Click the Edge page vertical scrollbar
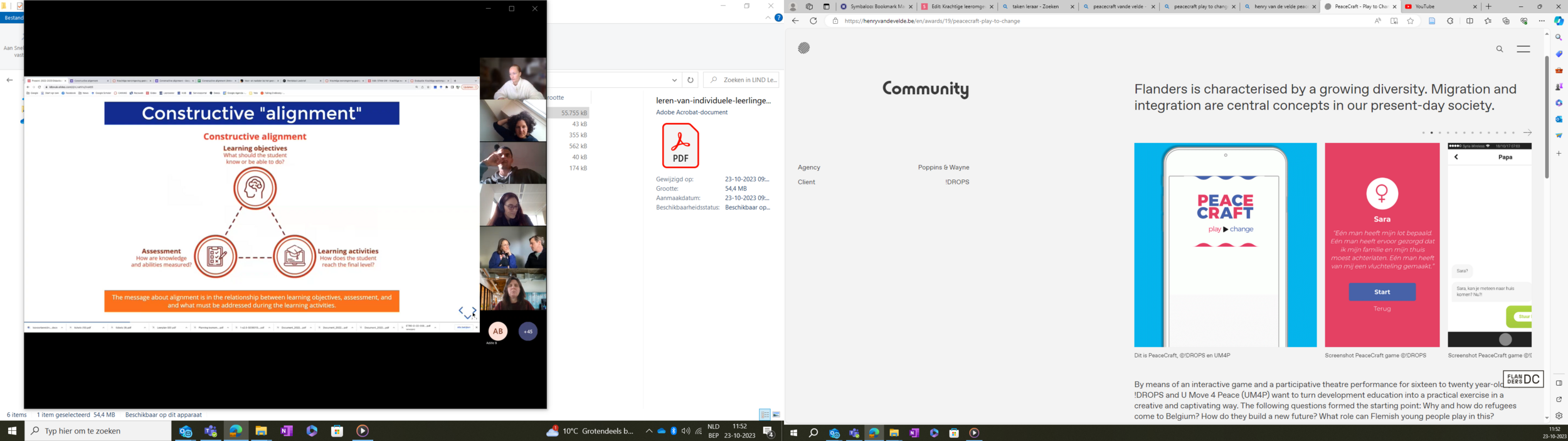 tap(1547, 117)
